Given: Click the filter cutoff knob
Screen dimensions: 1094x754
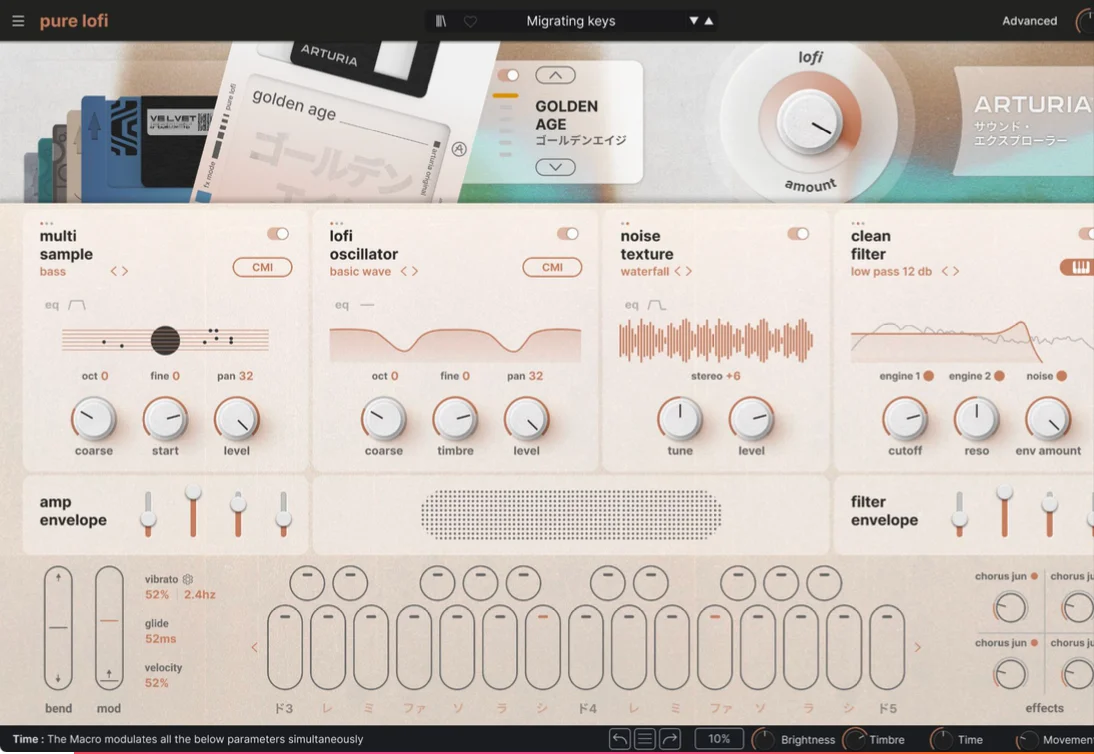Looking at the screenshot, I should pyautogui.click(x=905, y=419).
